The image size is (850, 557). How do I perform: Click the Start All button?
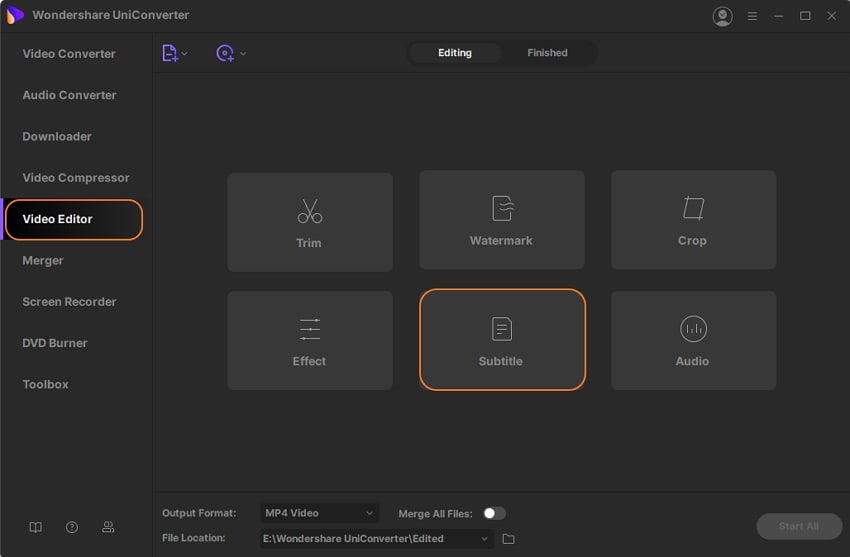(799, 526)
